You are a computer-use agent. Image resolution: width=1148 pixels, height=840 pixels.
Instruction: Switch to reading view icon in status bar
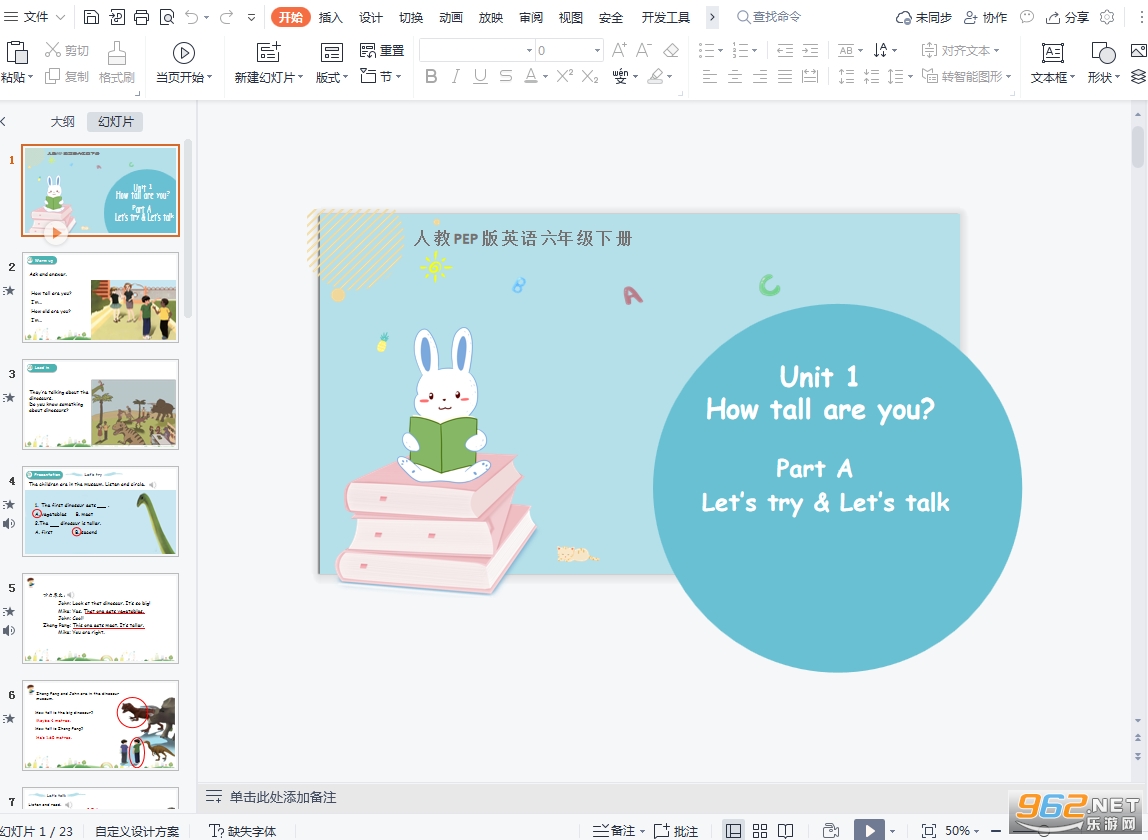(x=786, y=830)
